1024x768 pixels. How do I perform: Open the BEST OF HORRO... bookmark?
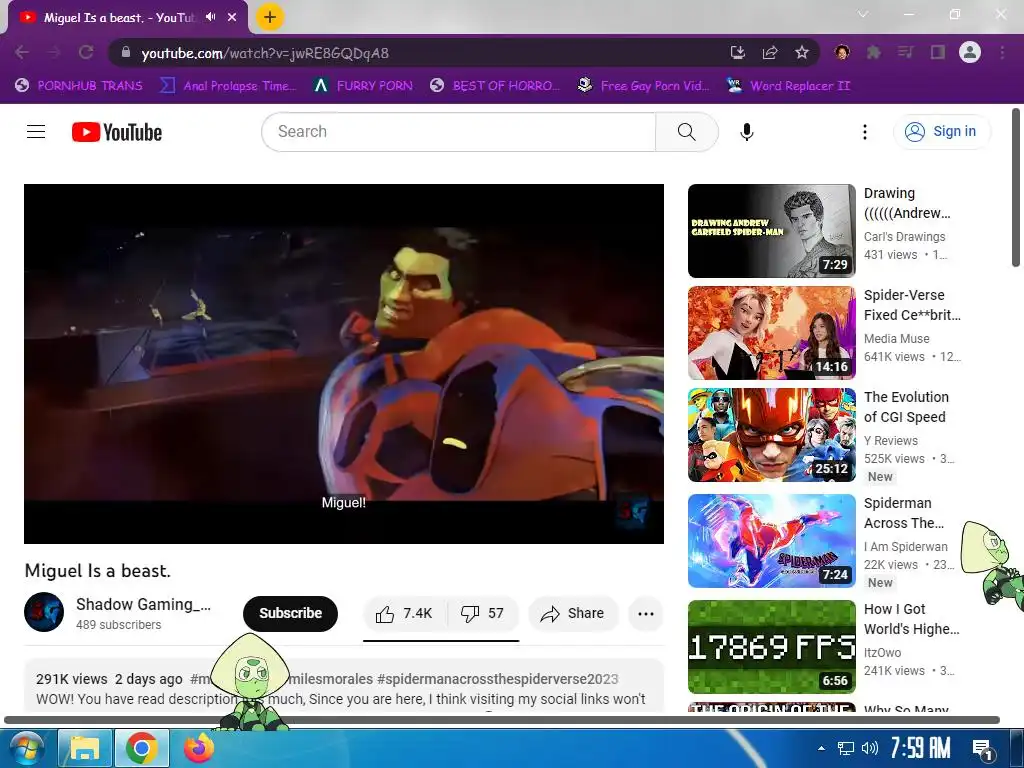pos(495,86)
